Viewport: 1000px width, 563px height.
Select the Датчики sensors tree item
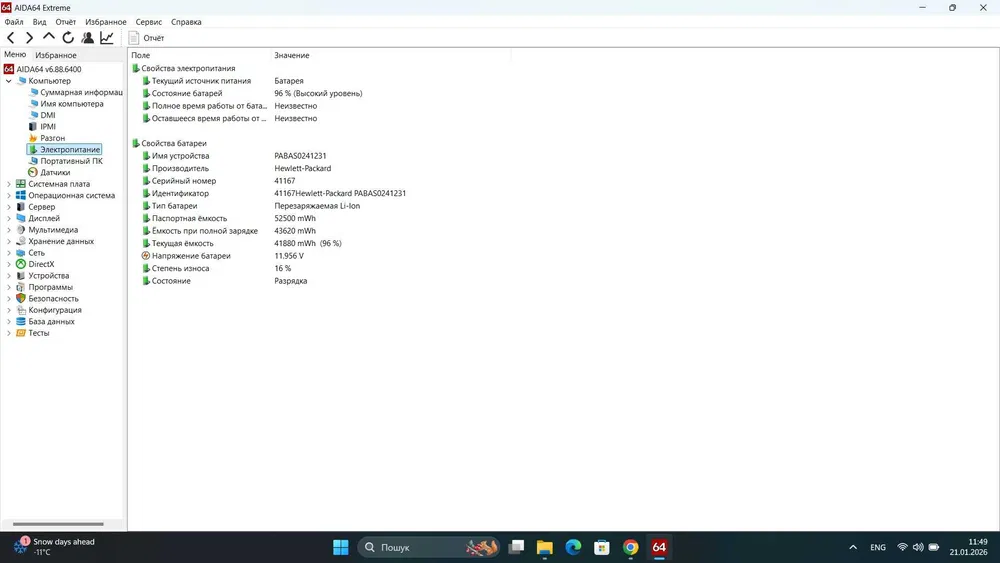coord(55,172)
